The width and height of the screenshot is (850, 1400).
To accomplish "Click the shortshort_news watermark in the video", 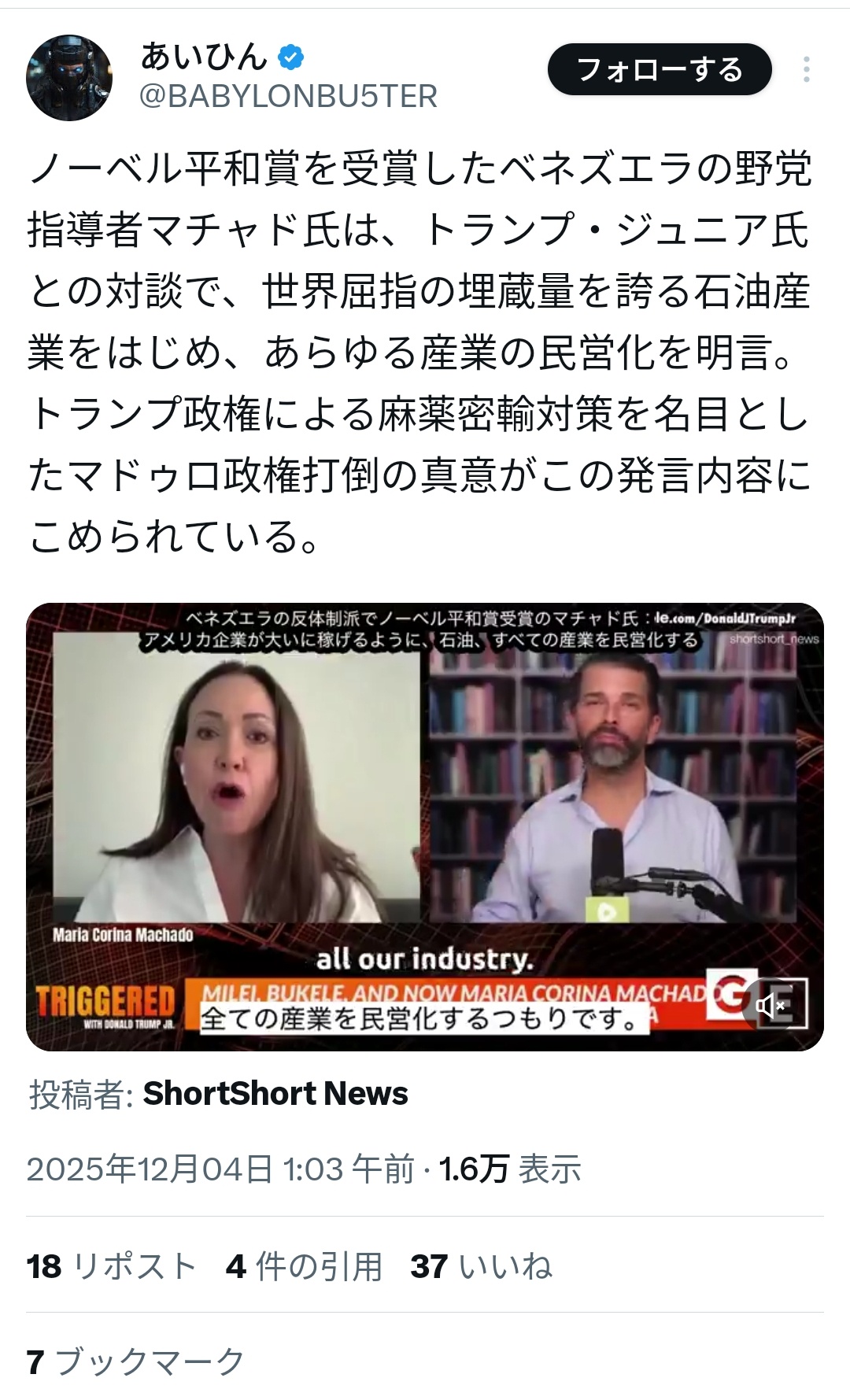I will [x=774, y=638].
